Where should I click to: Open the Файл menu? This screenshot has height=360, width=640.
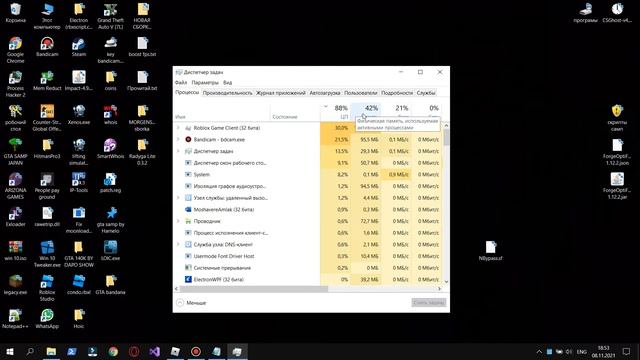(181, 82)
